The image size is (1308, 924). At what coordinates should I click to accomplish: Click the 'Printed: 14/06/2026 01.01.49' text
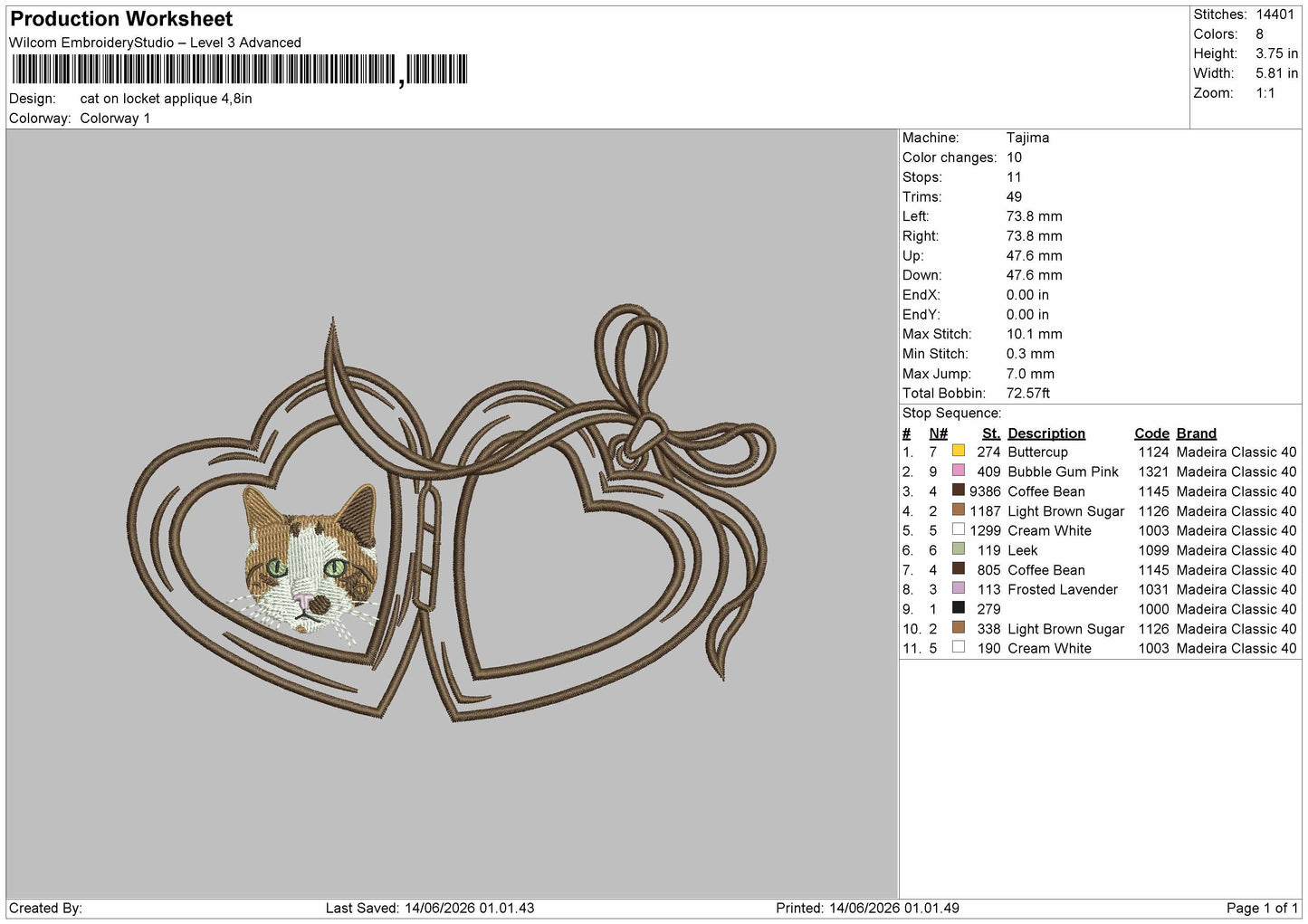pos(867,908)
